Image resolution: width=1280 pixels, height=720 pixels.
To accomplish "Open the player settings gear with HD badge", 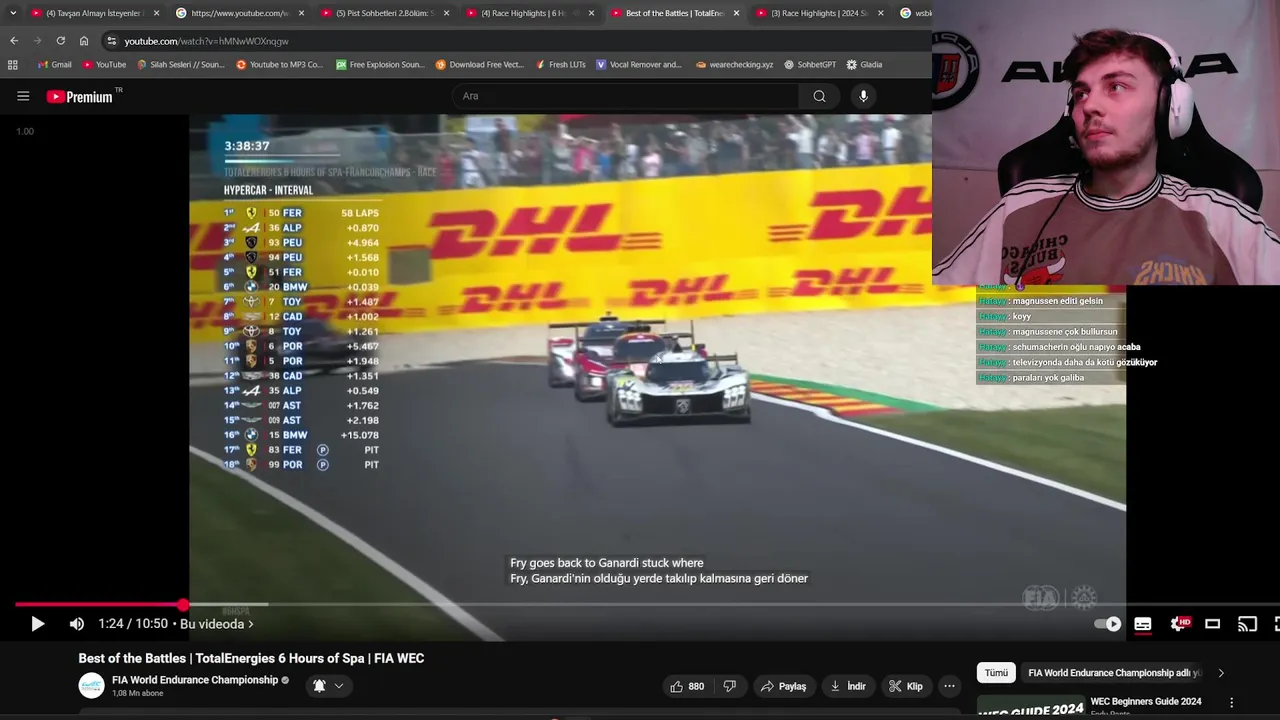I will 1178,624.
